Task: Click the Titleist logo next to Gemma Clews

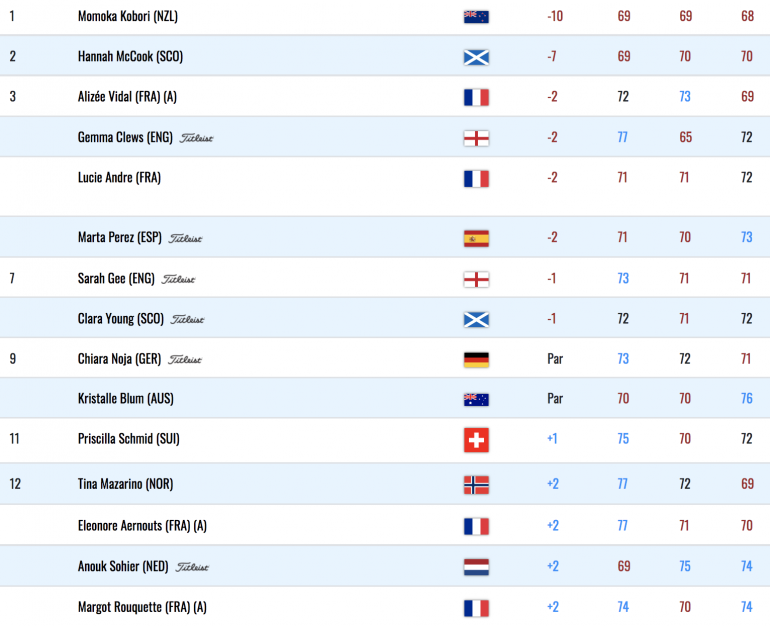Action: click(x=196, y=138)
